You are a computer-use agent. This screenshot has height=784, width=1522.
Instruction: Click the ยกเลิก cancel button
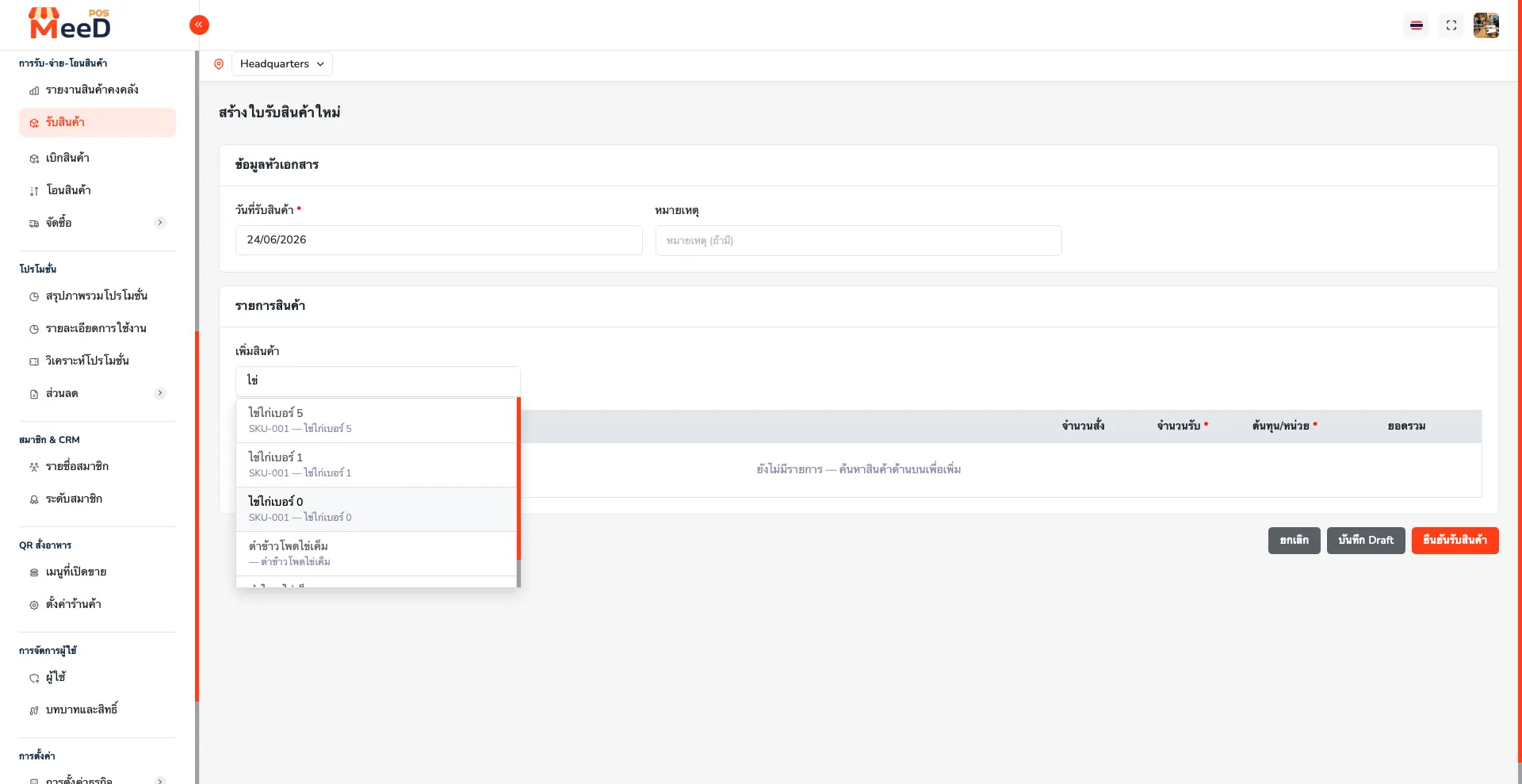tap(1294, 541)
